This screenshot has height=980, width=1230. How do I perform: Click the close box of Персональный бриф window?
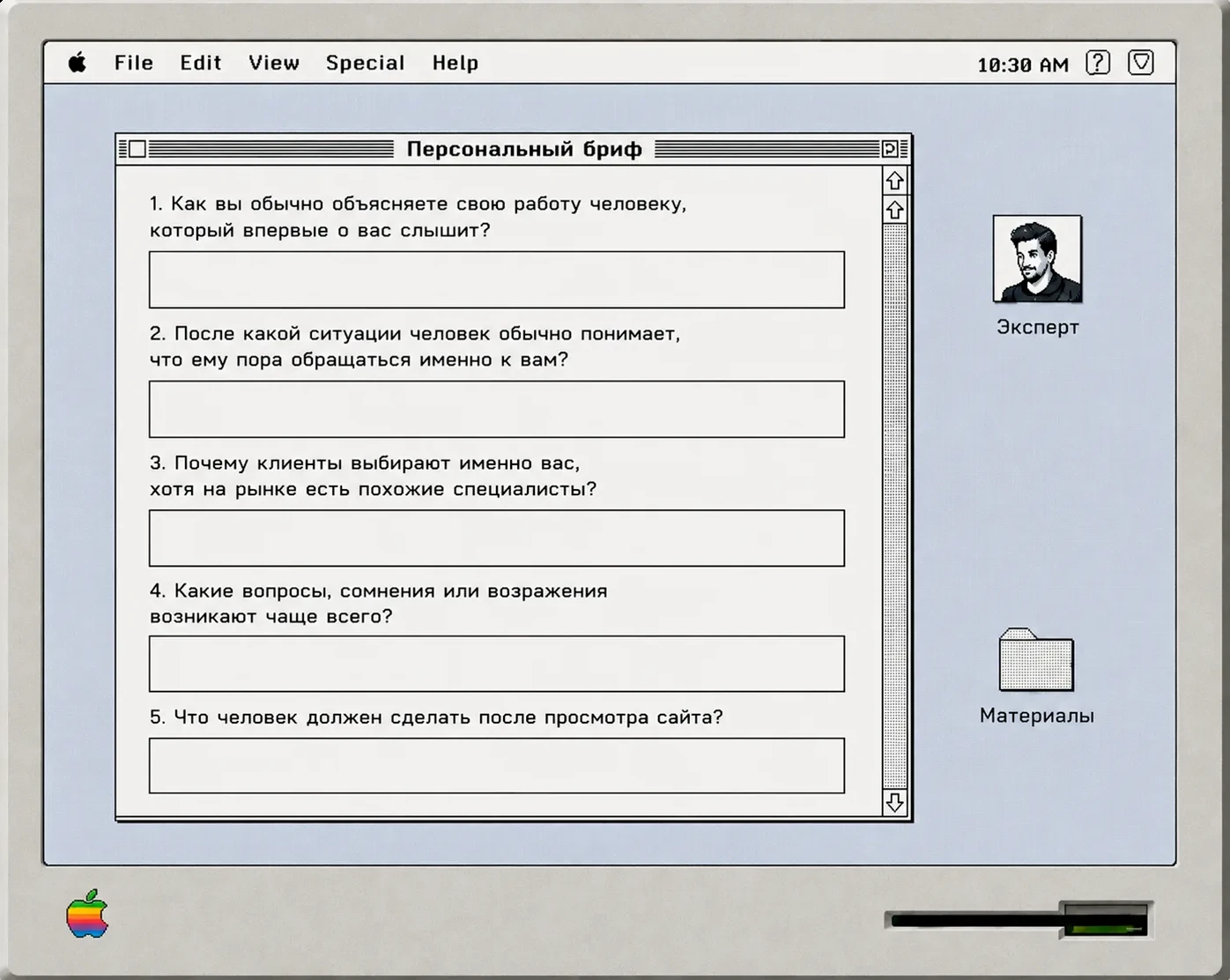(x=137, y=149)
